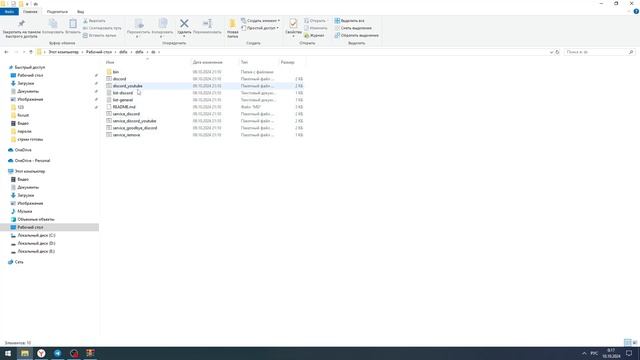This screenshot has height=360, width=640.
Task: Open the address bar history dropdown chevron
Action: tap(551, 52)
